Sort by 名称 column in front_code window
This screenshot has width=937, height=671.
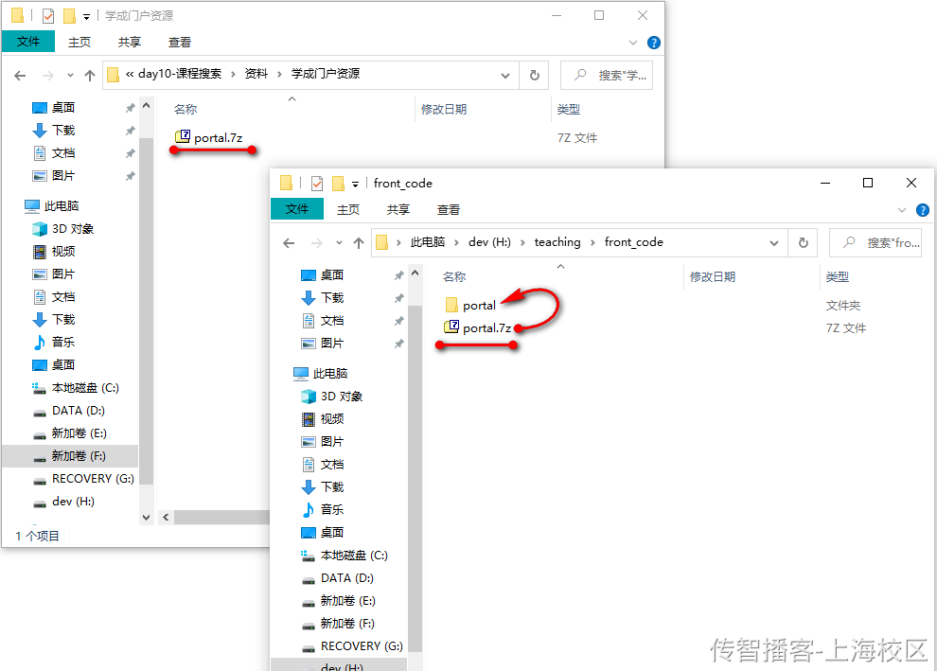click(x=454, y=277)
